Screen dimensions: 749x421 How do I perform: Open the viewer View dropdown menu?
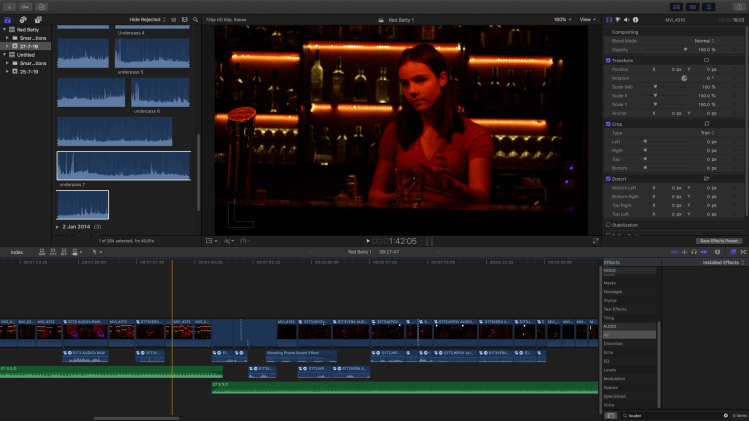(586, 19)
